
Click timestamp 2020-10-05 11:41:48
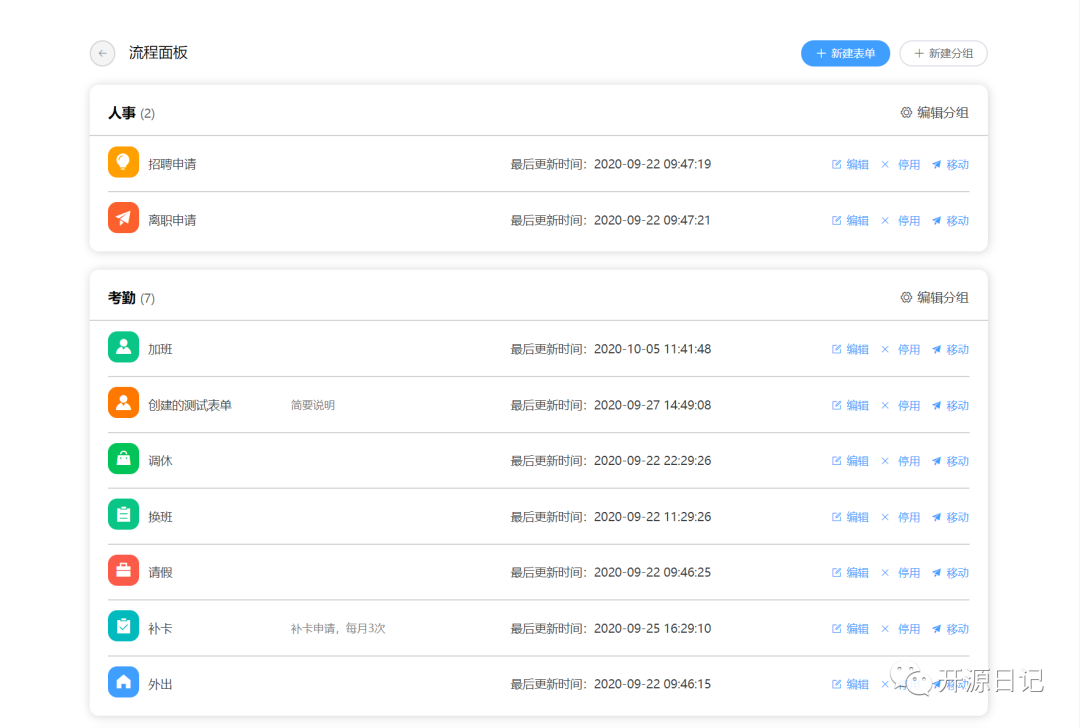(x=652, y=349)
